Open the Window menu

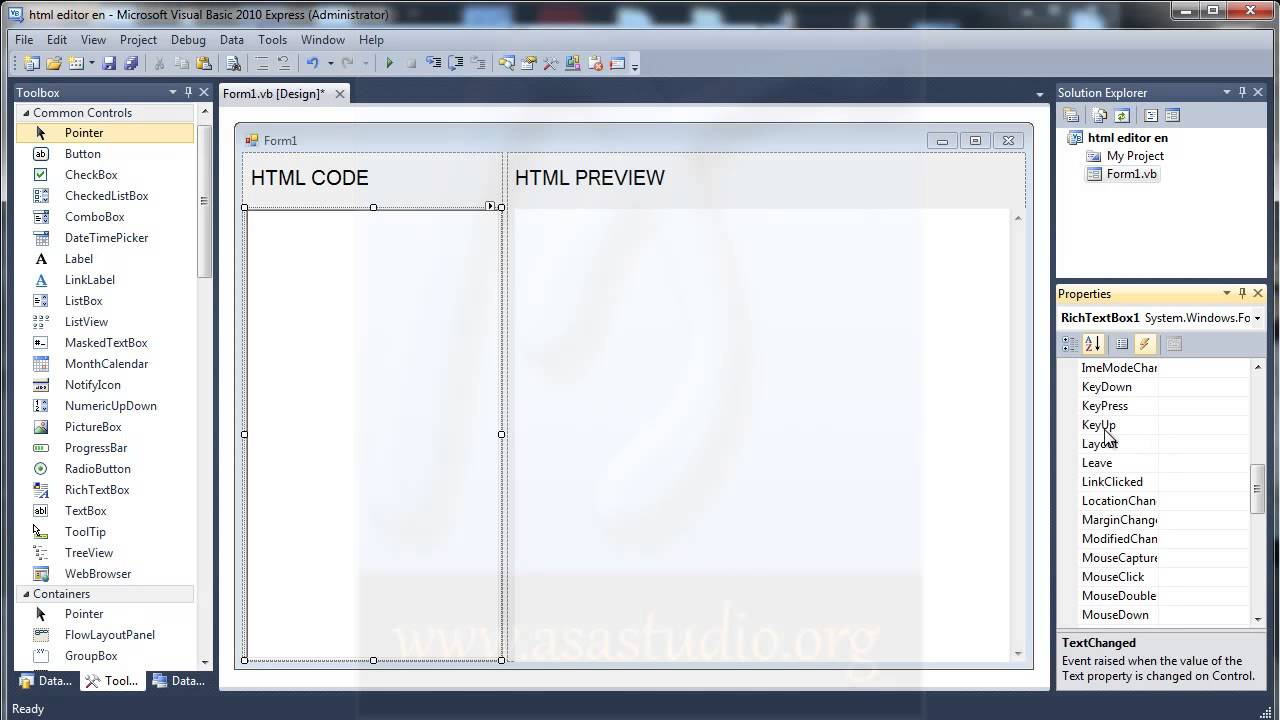tap(323, 40)
